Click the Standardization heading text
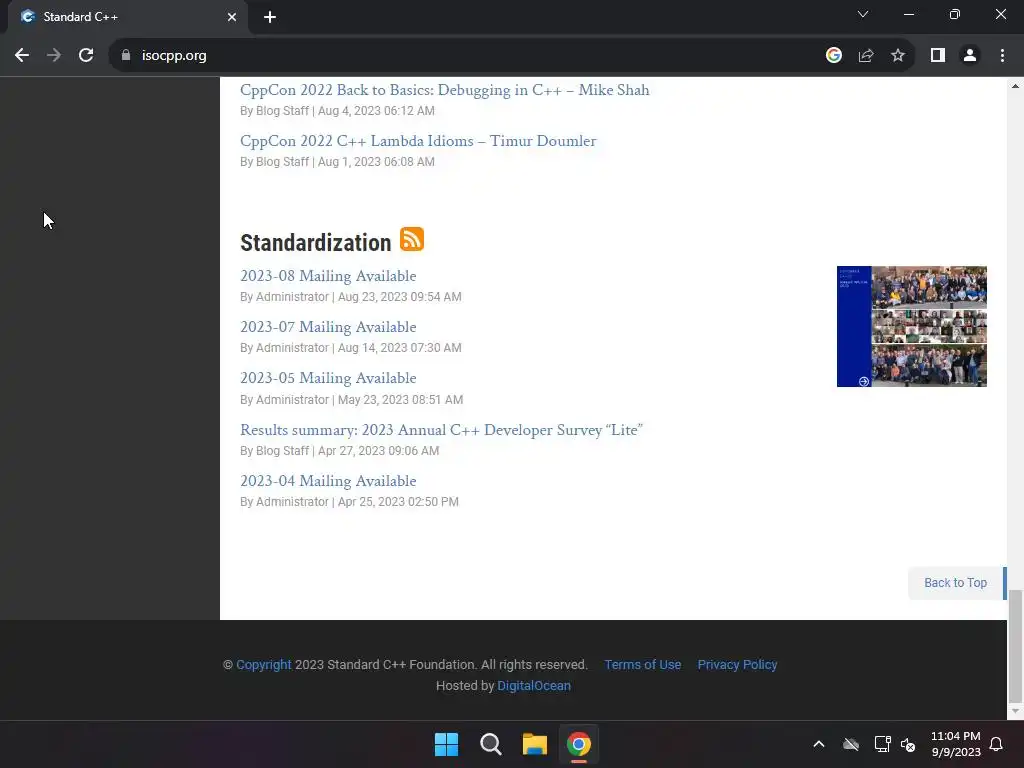Screen dimensions: 1024x768 [316, 242]
